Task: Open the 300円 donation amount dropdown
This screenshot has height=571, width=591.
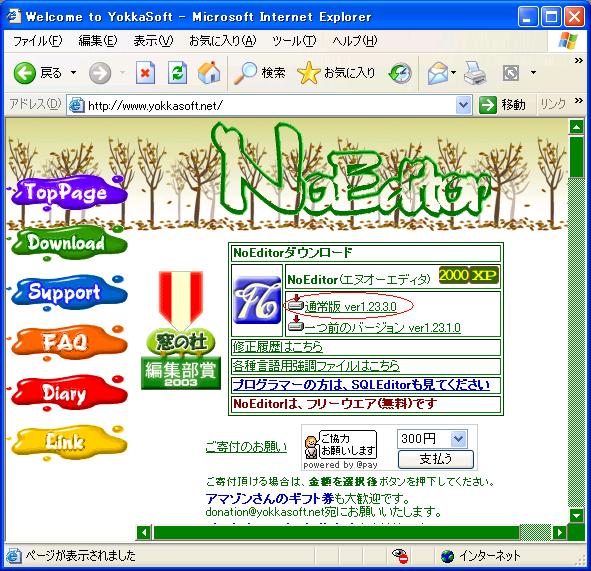Action: click(458, 438)
